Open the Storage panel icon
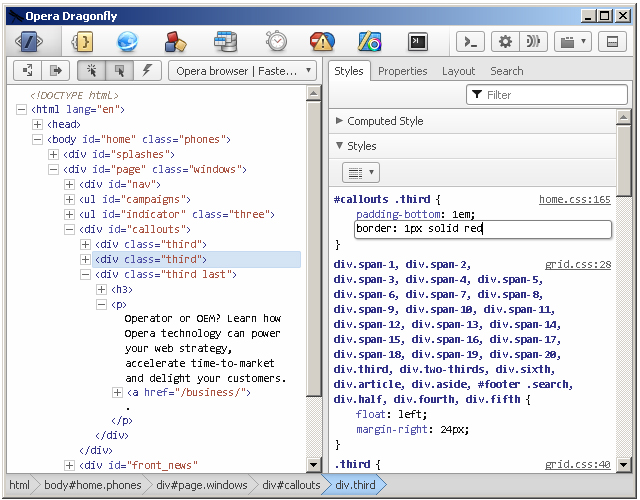The height and width of the screenshot is (500, 640). click(226, 41)
